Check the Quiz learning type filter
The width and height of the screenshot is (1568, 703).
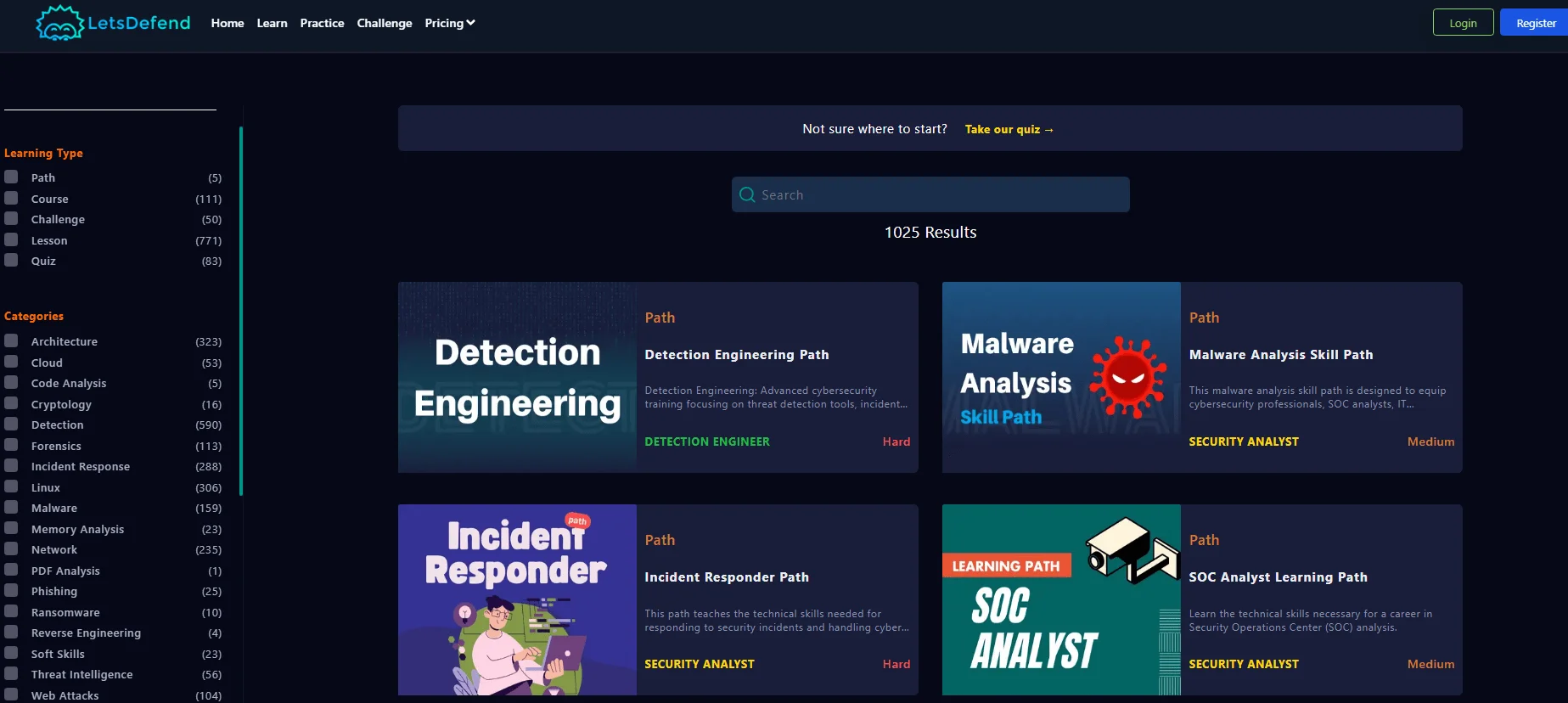[11, 260]
